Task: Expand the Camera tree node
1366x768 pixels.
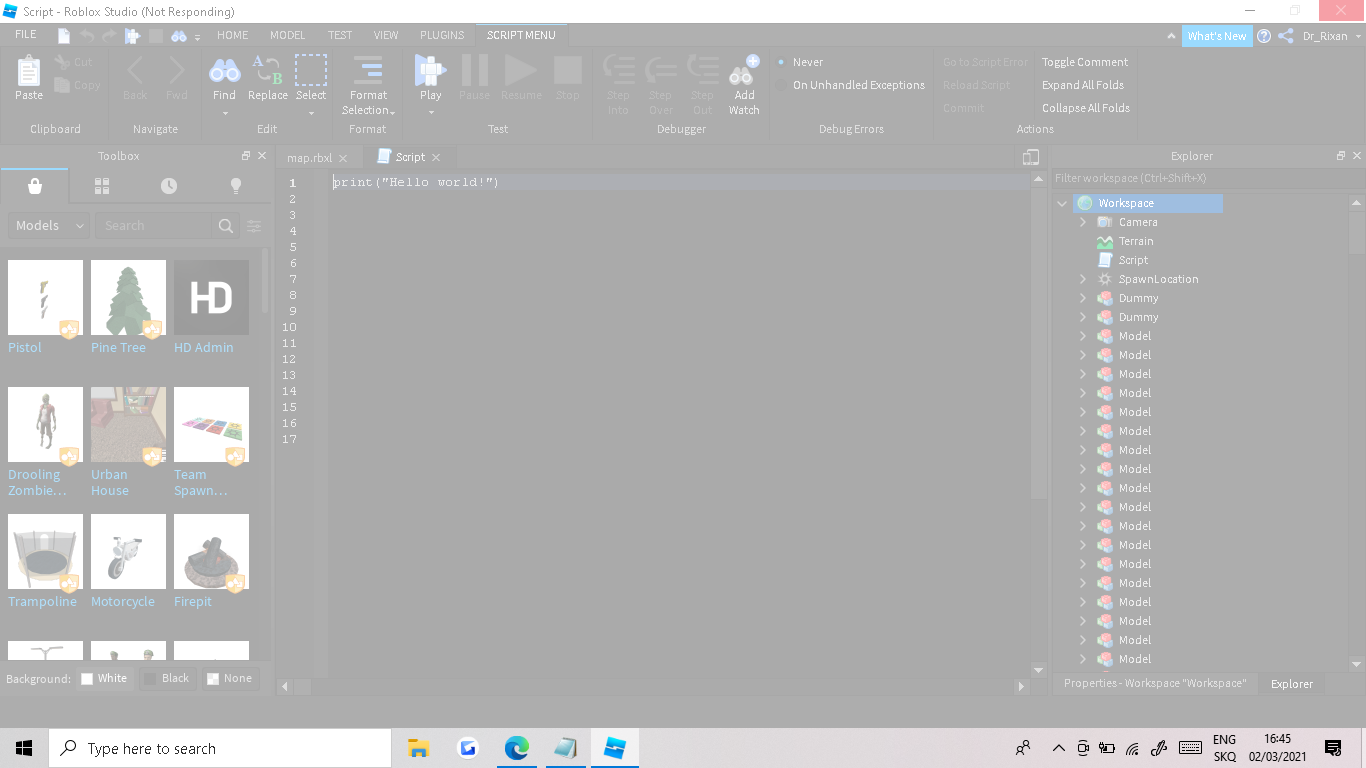Action: [1083, 222]
